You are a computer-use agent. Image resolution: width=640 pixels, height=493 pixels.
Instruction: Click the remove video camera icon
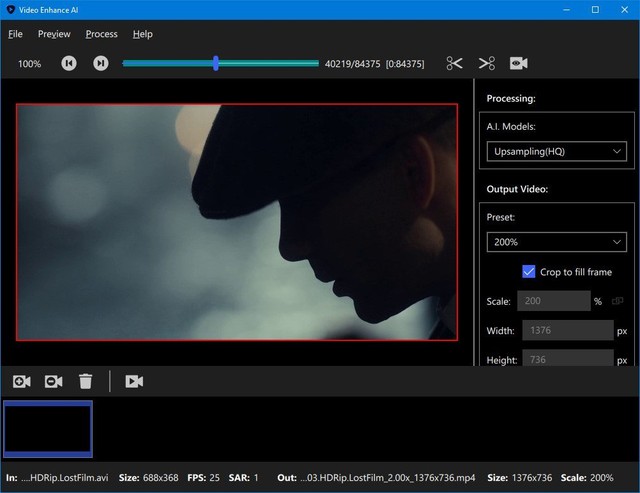pos(54,381)
